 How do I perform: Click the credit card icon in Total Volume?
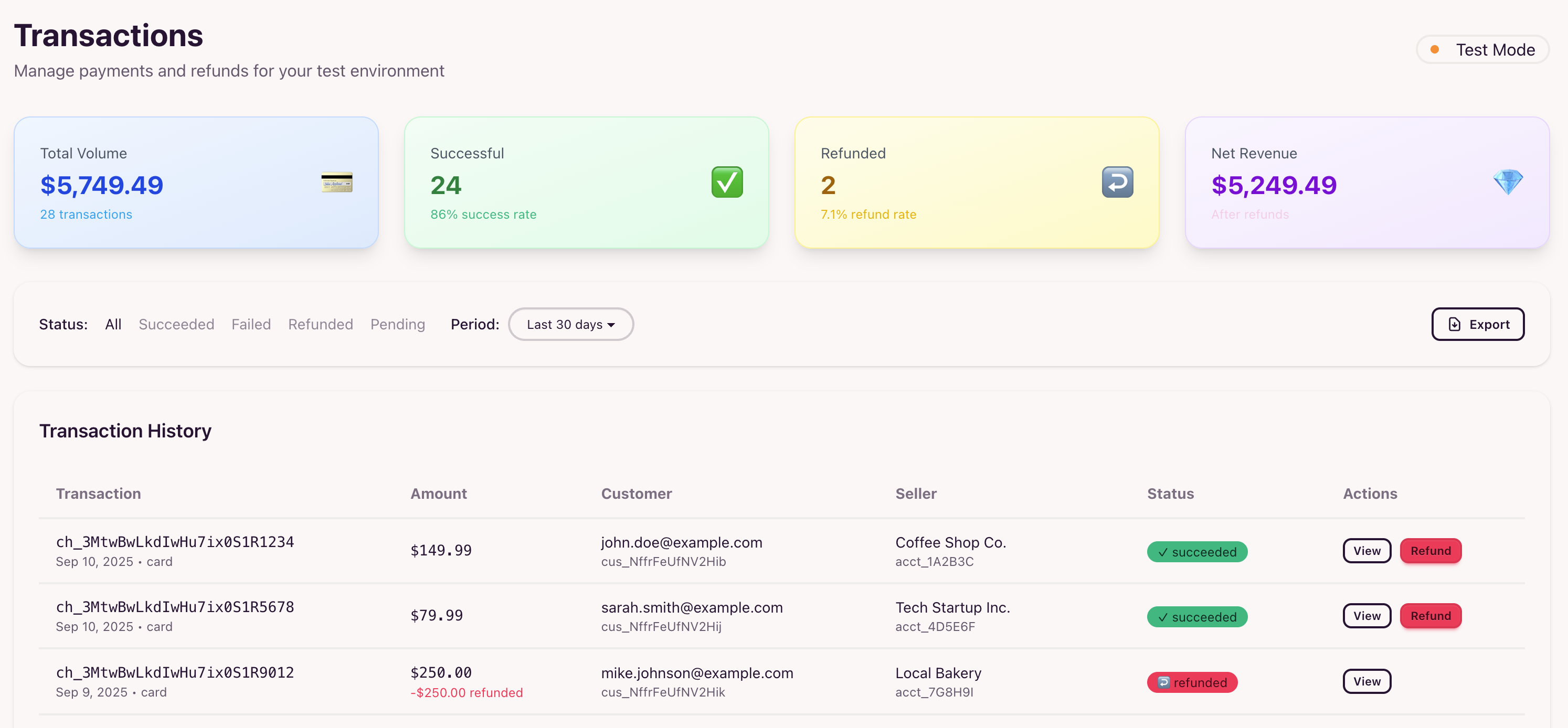336,183
